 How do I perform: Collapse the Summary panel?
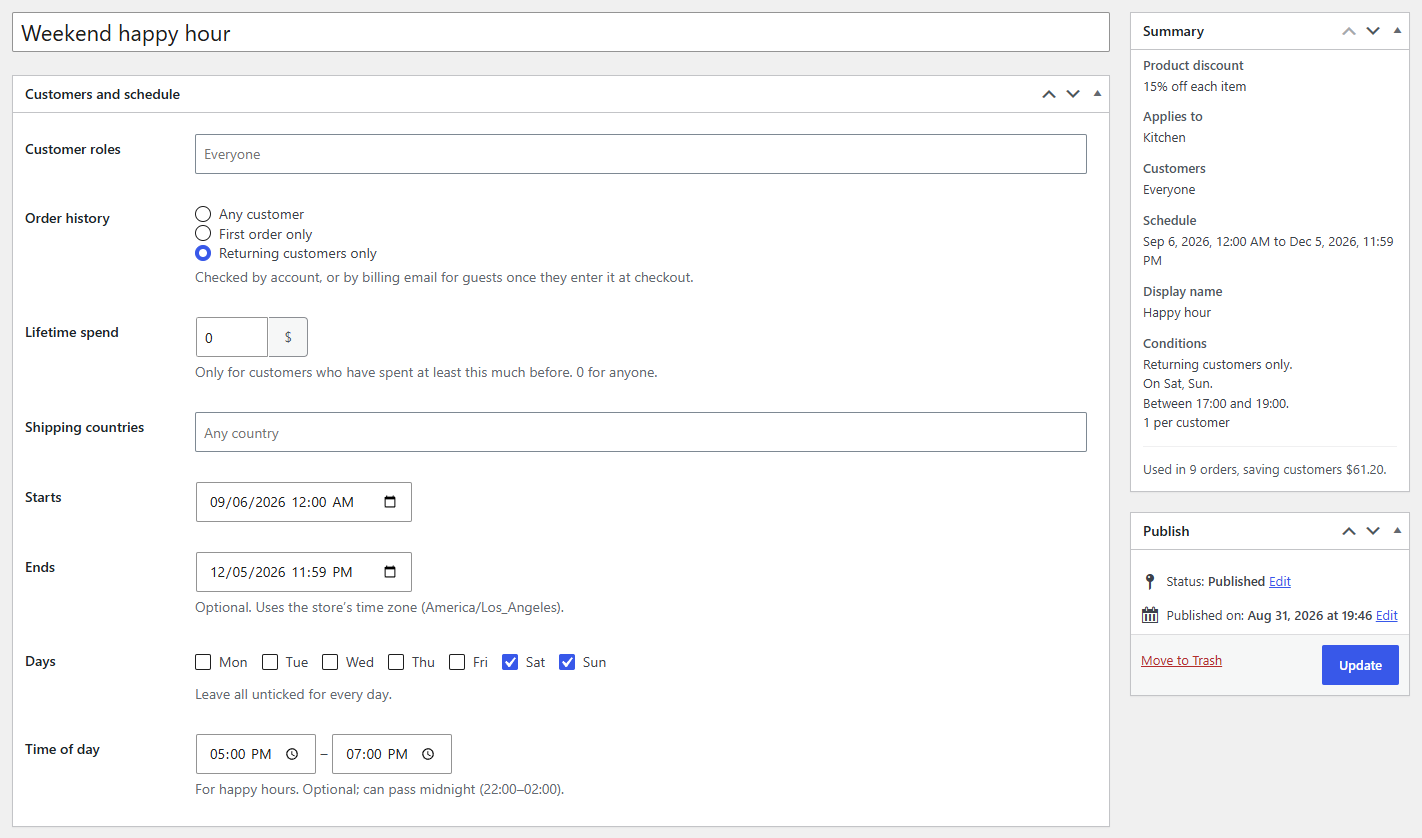click(1397, 31)
